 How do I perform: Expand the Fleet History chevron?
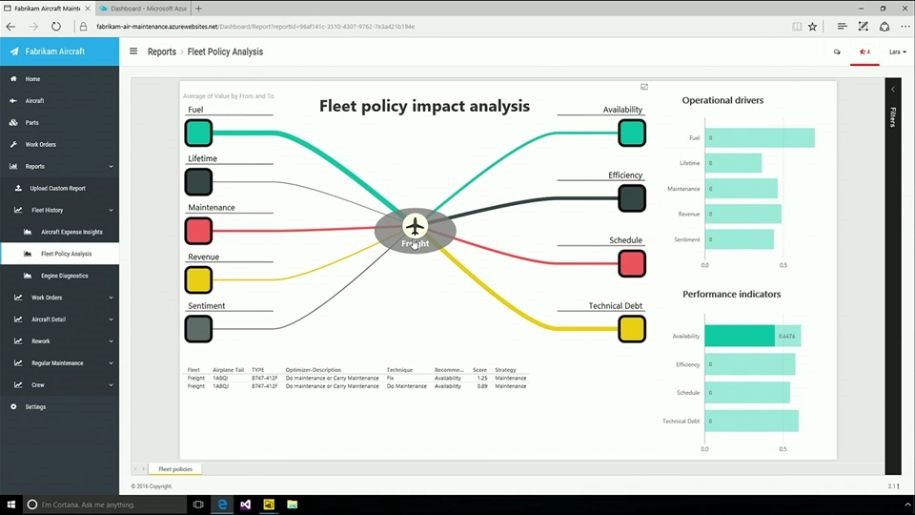pos(111,210)
